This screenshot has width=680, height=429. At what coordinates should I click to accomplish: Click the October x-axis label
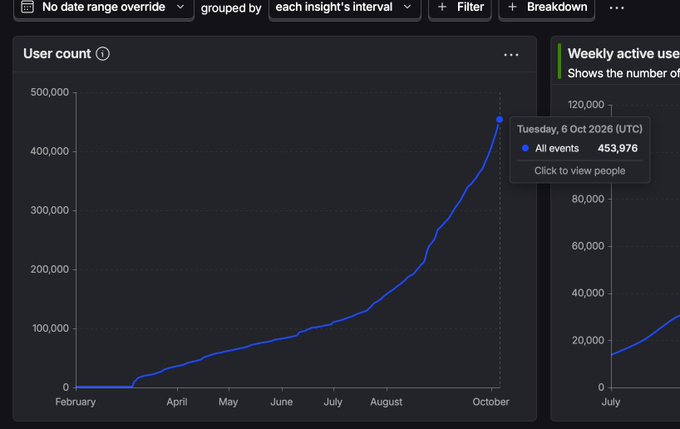tap(491, 402)
